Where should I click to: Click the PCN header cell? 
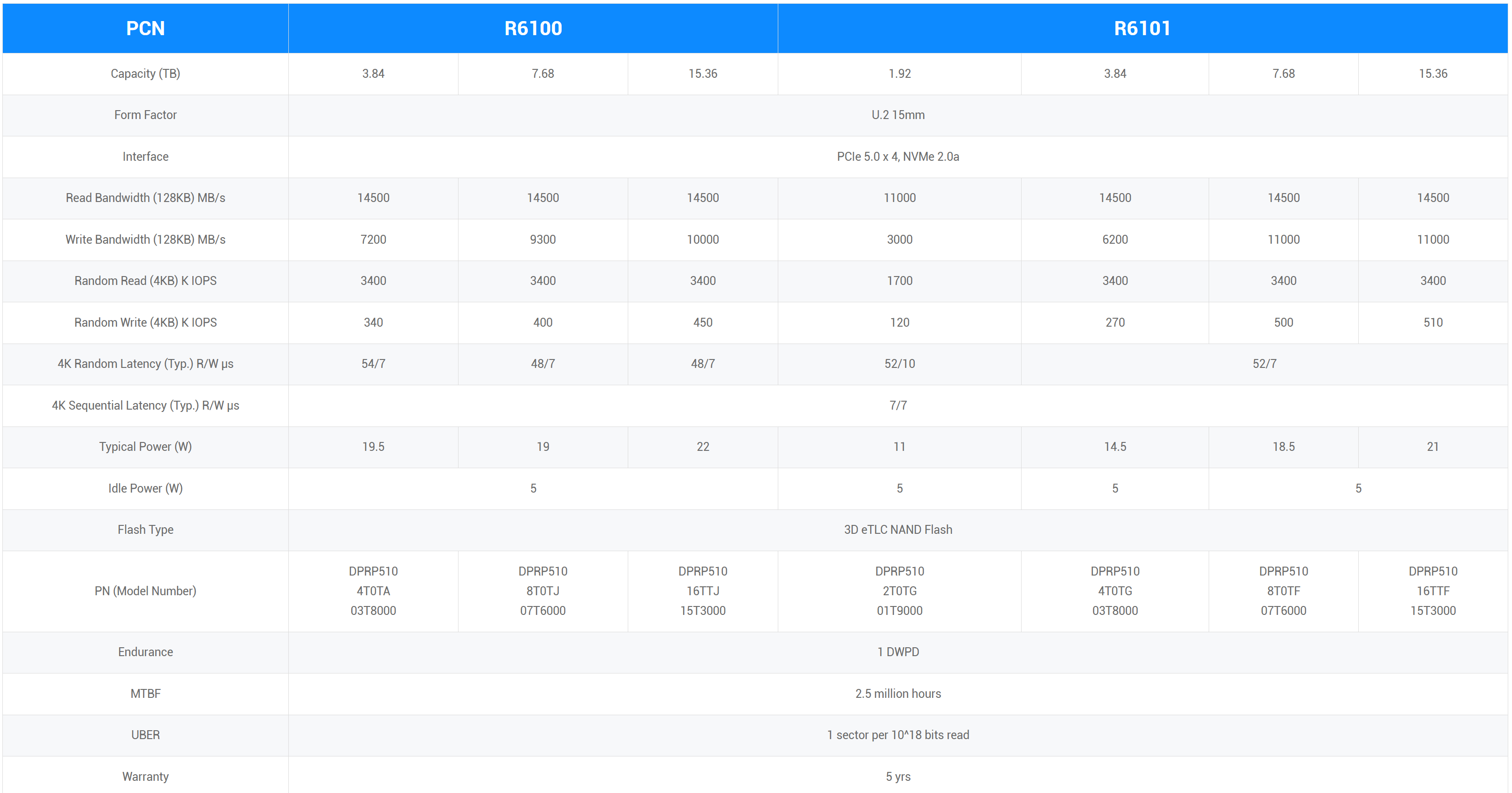point(145,28)
